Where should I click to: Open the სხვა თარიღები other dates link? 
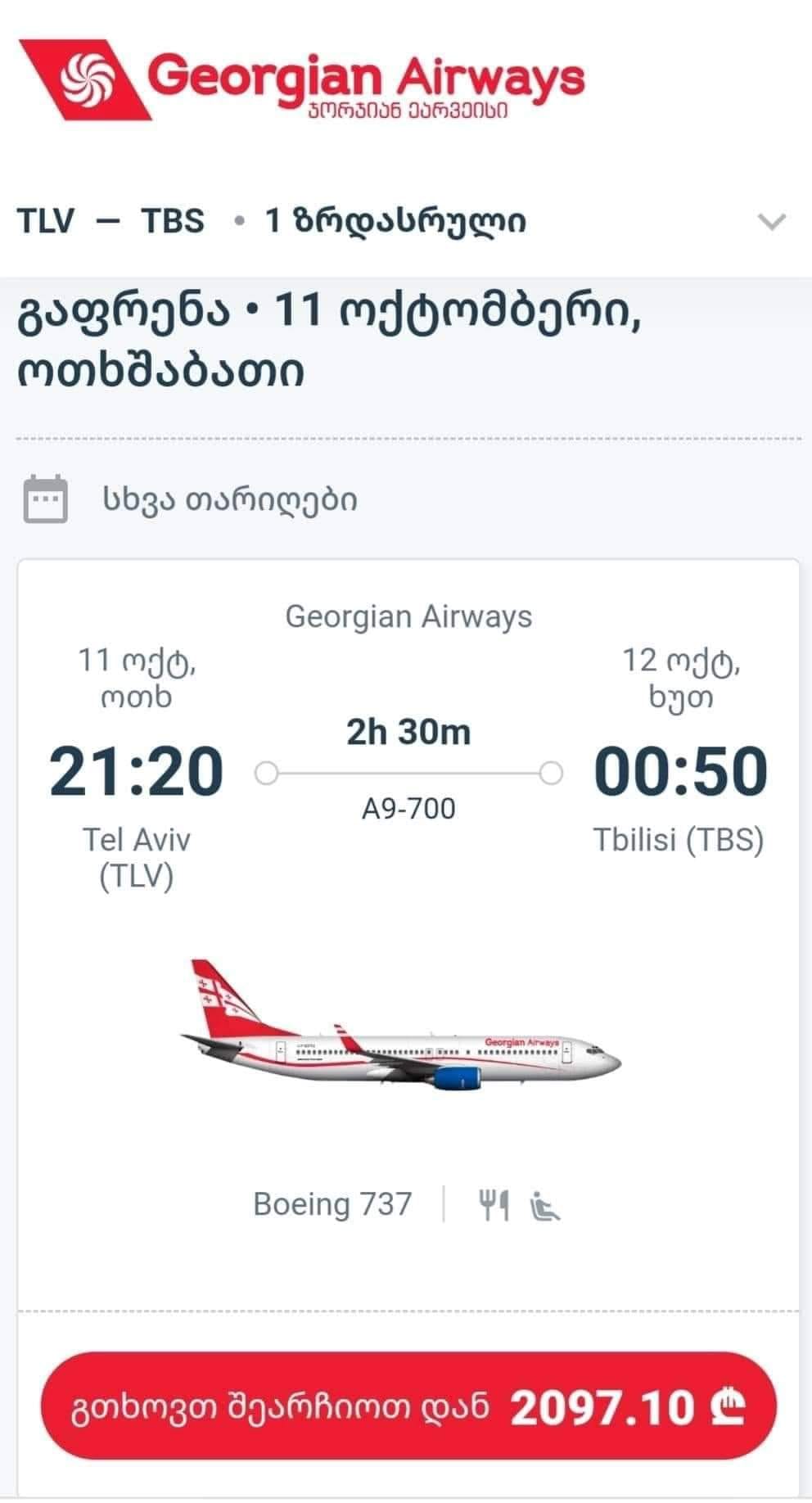point(230,499)
